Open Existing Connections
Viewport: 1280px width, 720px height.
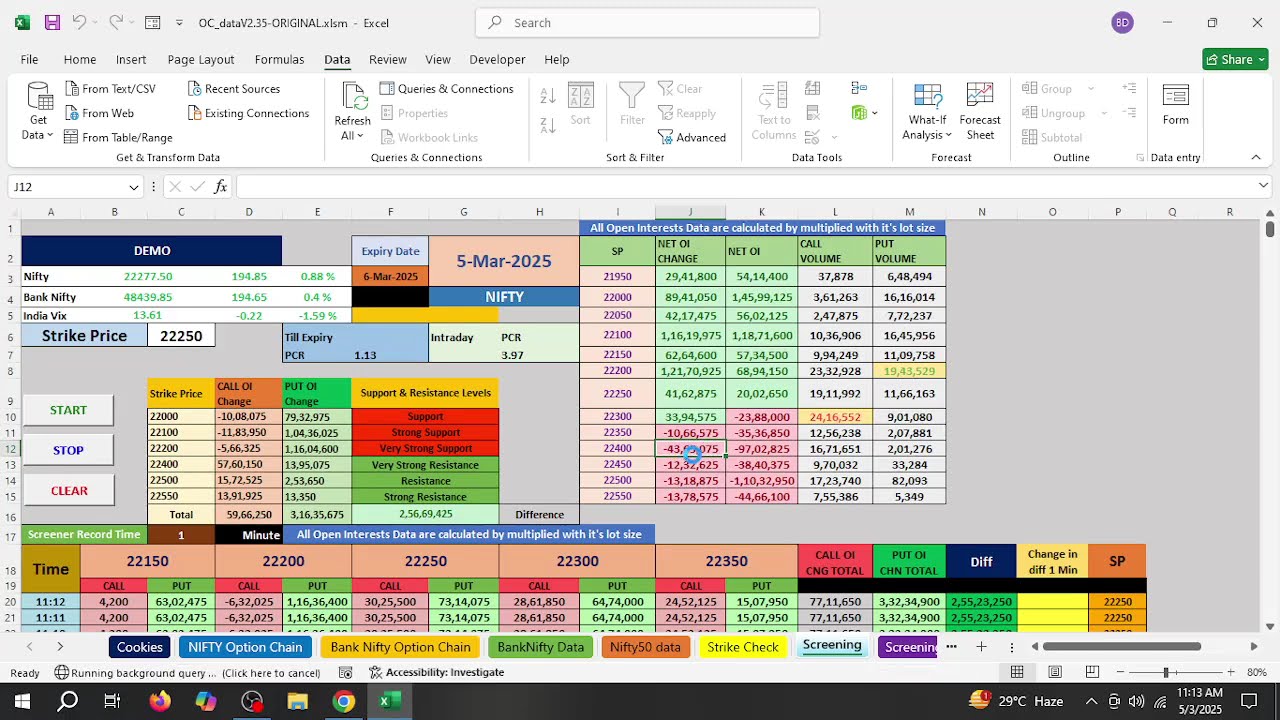pos(247,113)
